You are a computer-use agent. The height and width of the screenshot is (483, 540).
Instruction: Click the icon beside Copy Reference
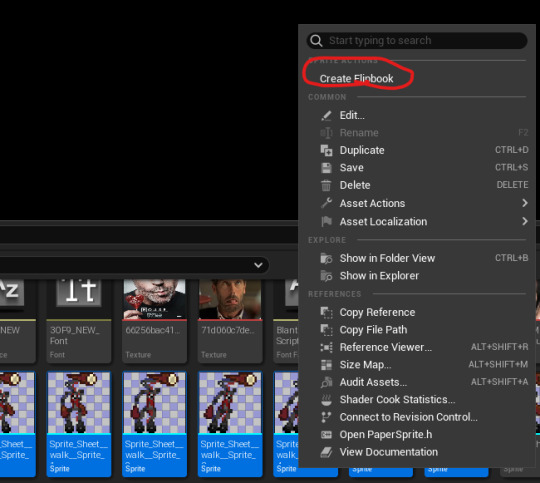[326, 312]
